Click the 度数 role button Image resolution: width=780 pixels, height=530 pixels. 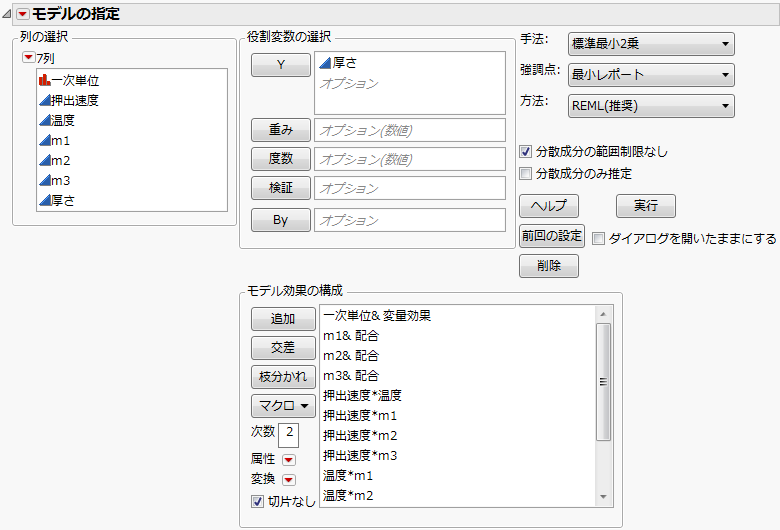281,159
